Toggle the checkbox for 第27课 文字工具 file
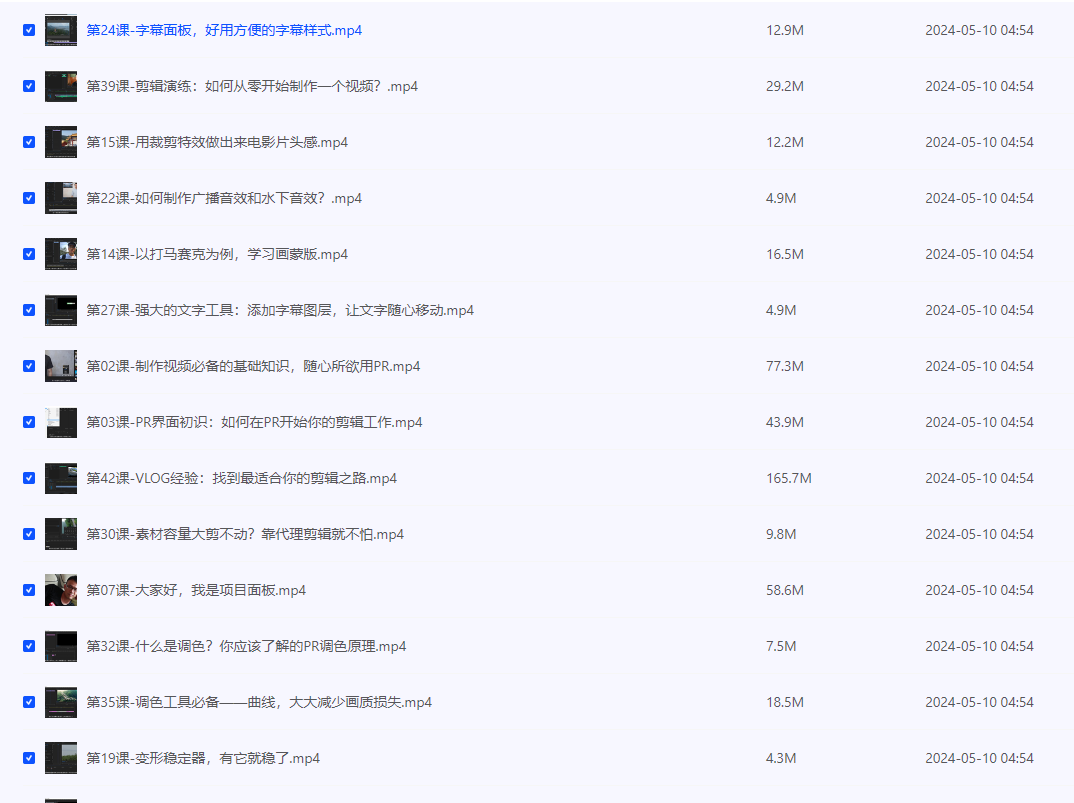Screen dimensions: 1074x803 pyautogui.click(x=29, y=310)
